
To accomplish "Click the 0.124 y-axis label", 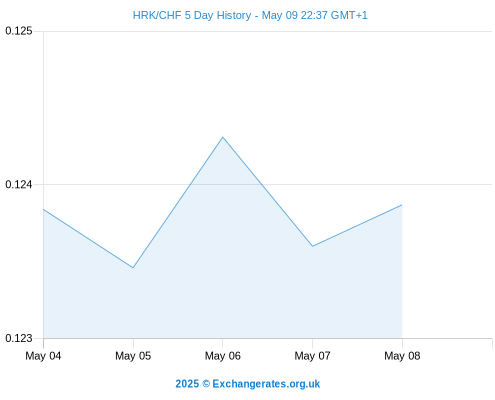I will pyautogui.click(x=19, y=184).
